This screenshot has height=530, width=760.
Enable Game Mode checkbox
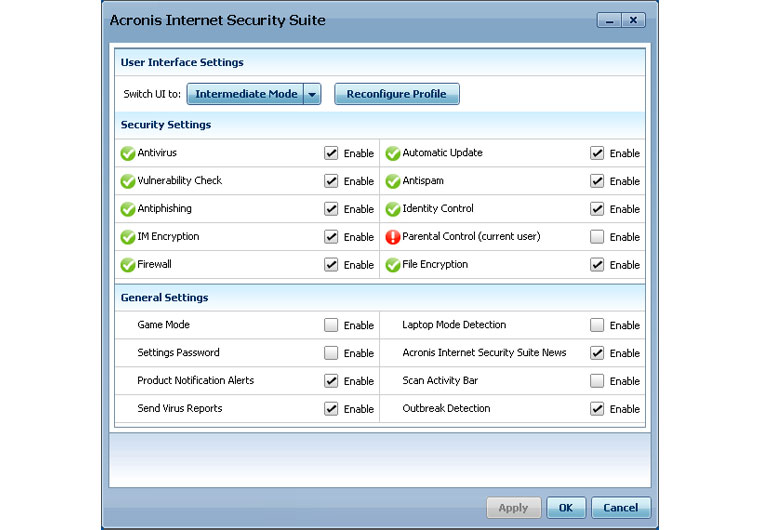(331, 325)
